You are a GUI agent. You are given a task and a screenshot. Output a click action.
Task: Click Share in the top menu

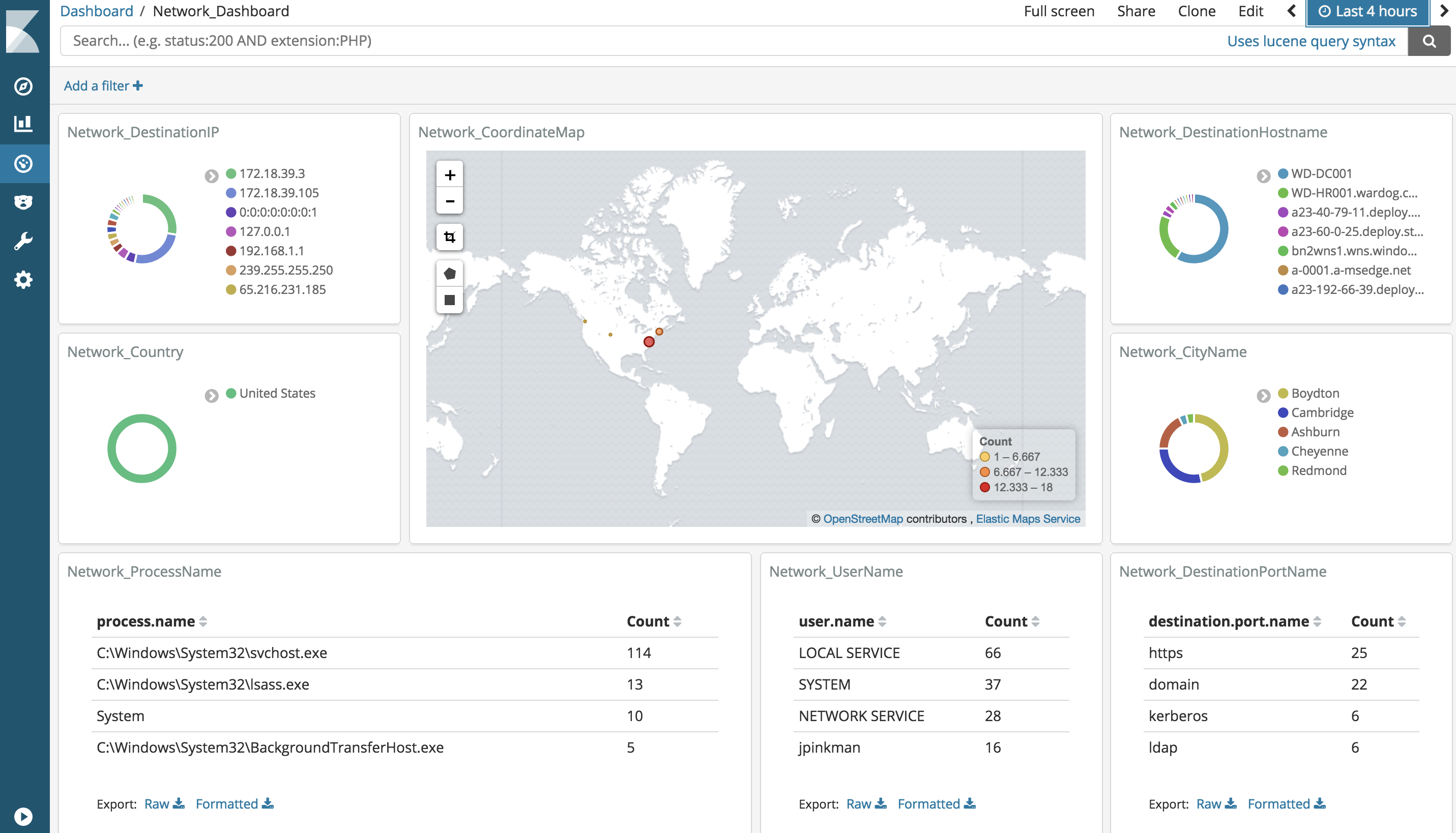pos(1135,11)
